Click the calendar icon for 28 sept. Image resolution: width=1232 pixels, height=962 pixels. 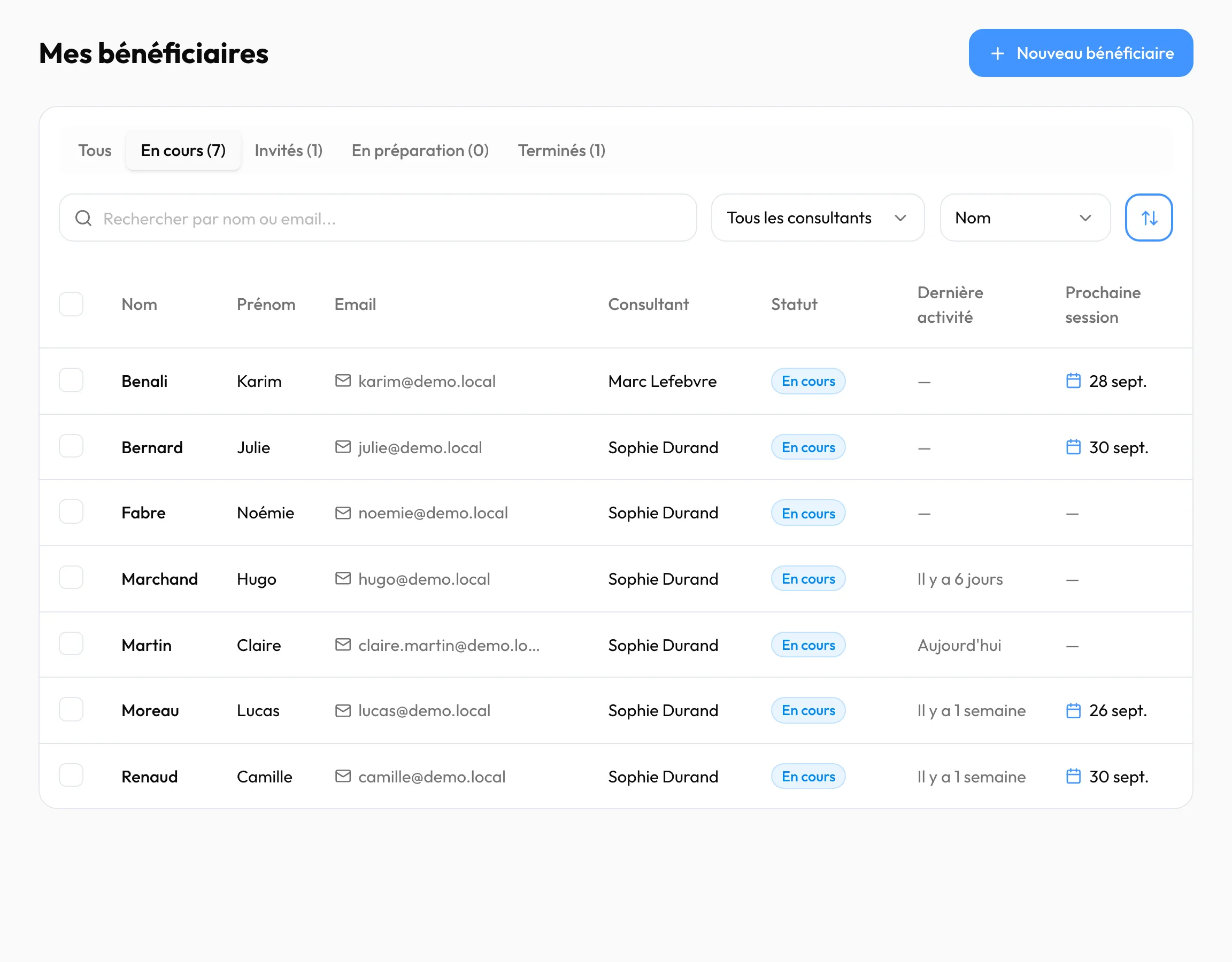point(1073,381)
